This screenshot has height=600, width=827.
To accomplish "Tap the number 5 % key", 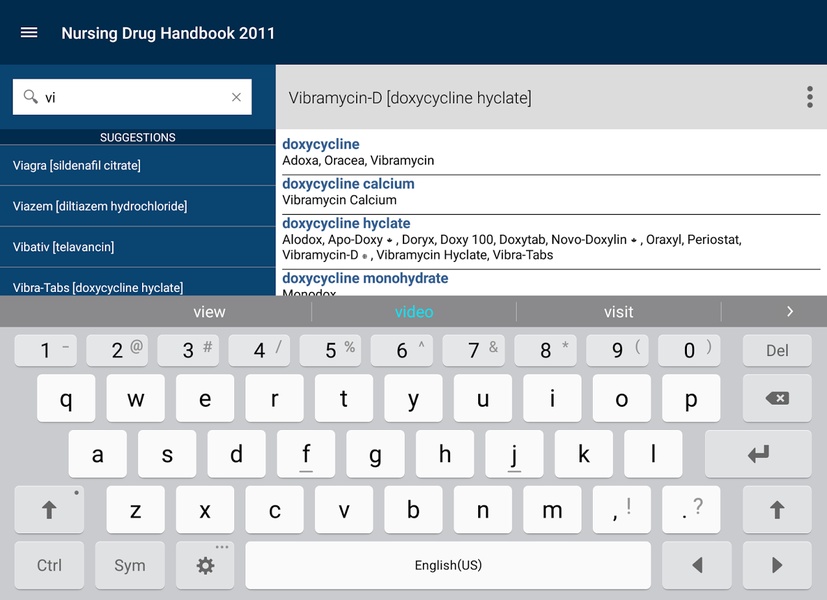I will click(x=331, y=350).
